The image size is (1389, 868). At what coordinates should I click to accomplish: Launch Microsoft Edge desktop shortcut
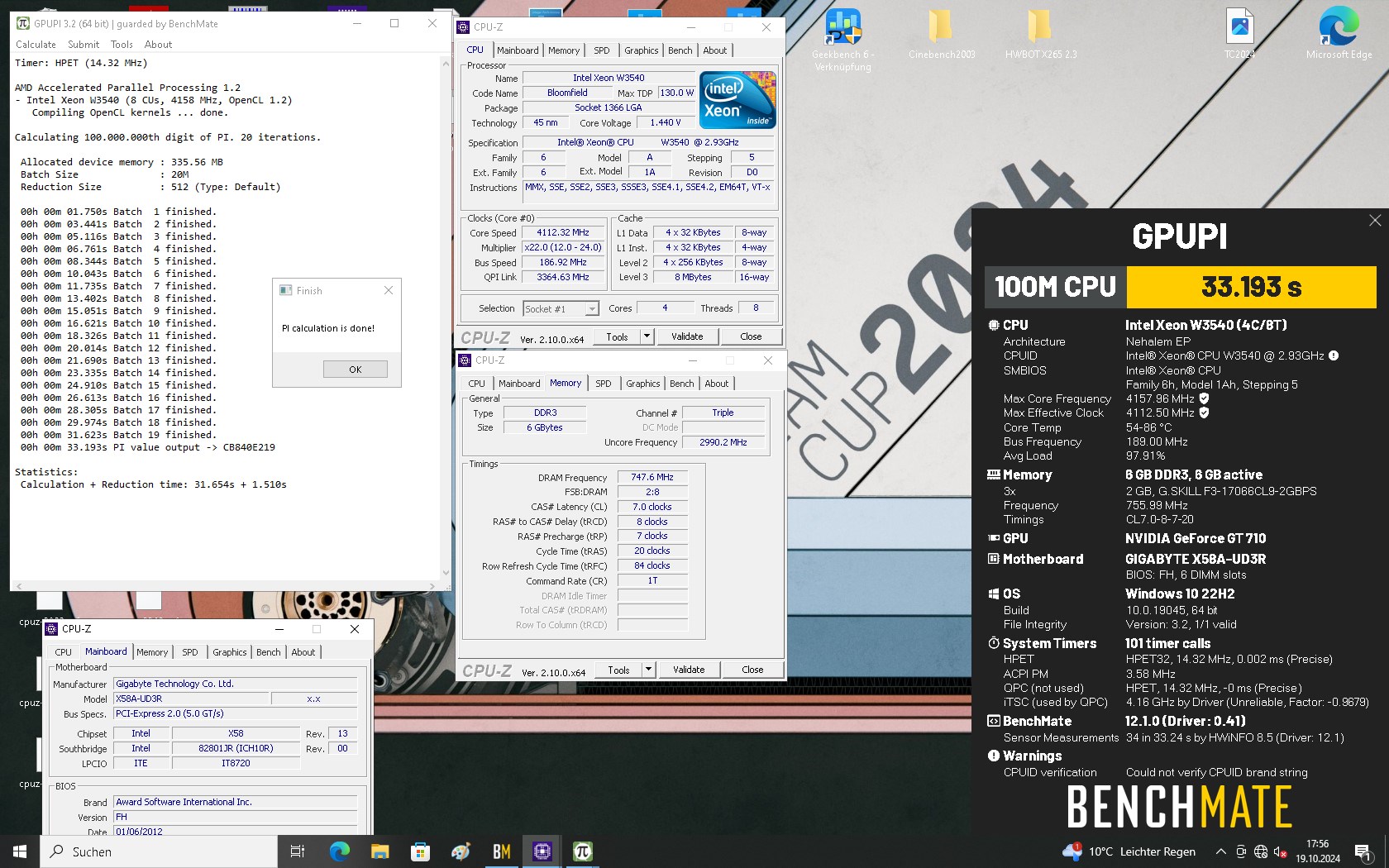click(1339, 35)
